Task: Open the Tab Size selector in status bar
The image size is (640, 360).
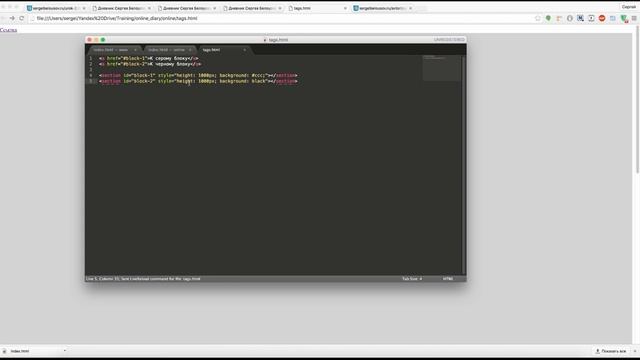Action: click(x=412, y=279)
